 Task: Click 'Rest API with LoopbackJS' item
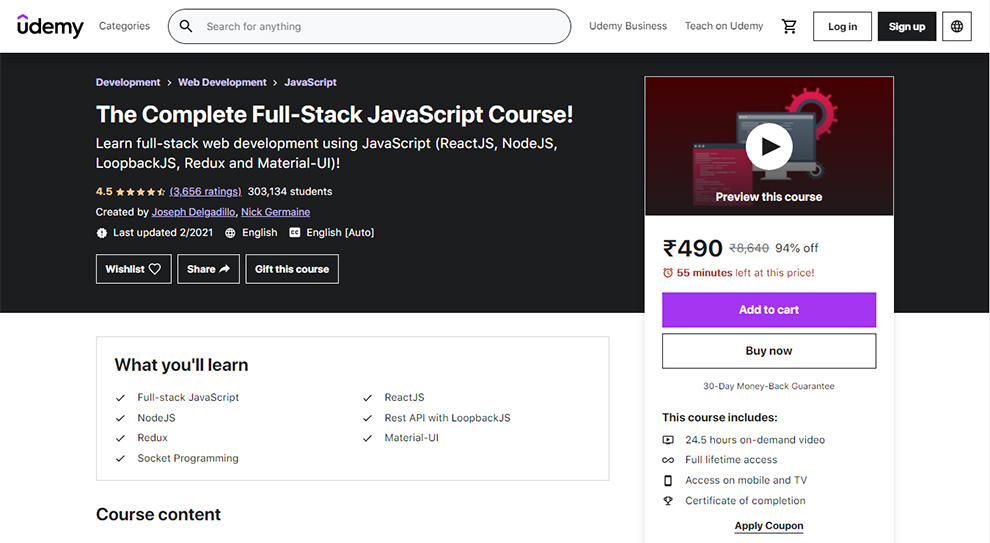pyautogui.click(x=447, y=418)
